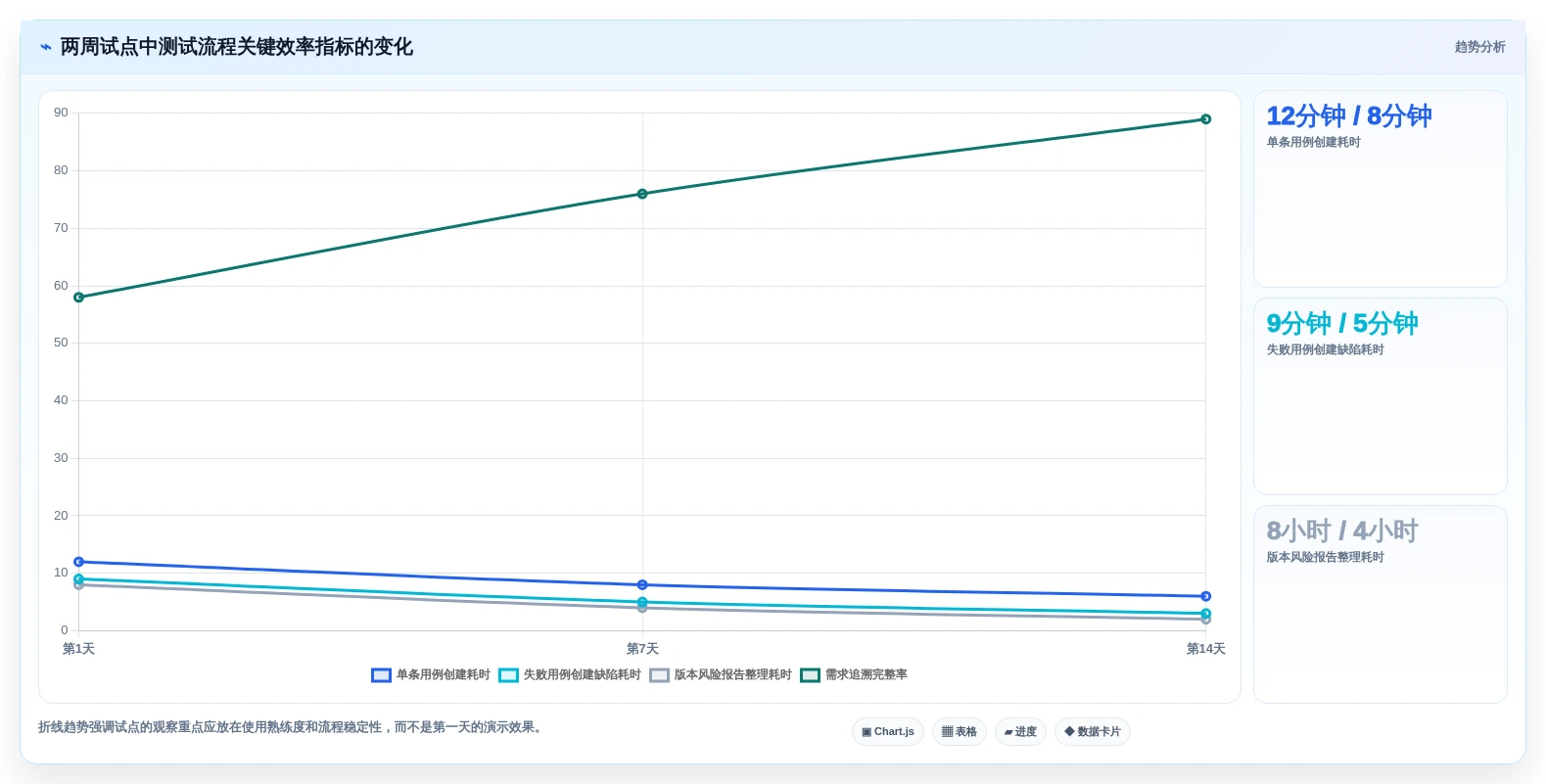Click the 趋势分析 label in the header
This screenshot has height=784, width=1546.
tap(1479, 47)
